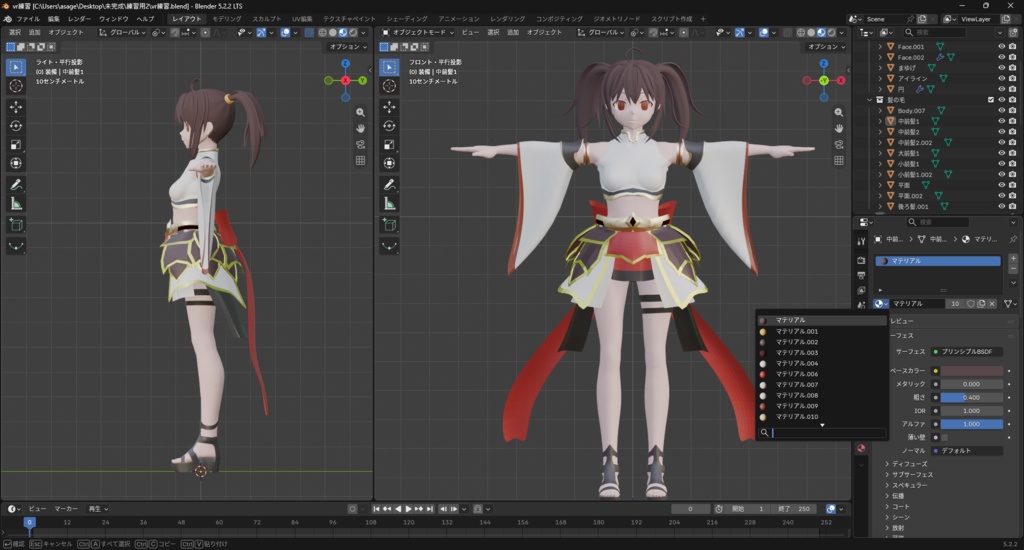Hide Face.002 in viewport via eye icon

[1001, 57]
